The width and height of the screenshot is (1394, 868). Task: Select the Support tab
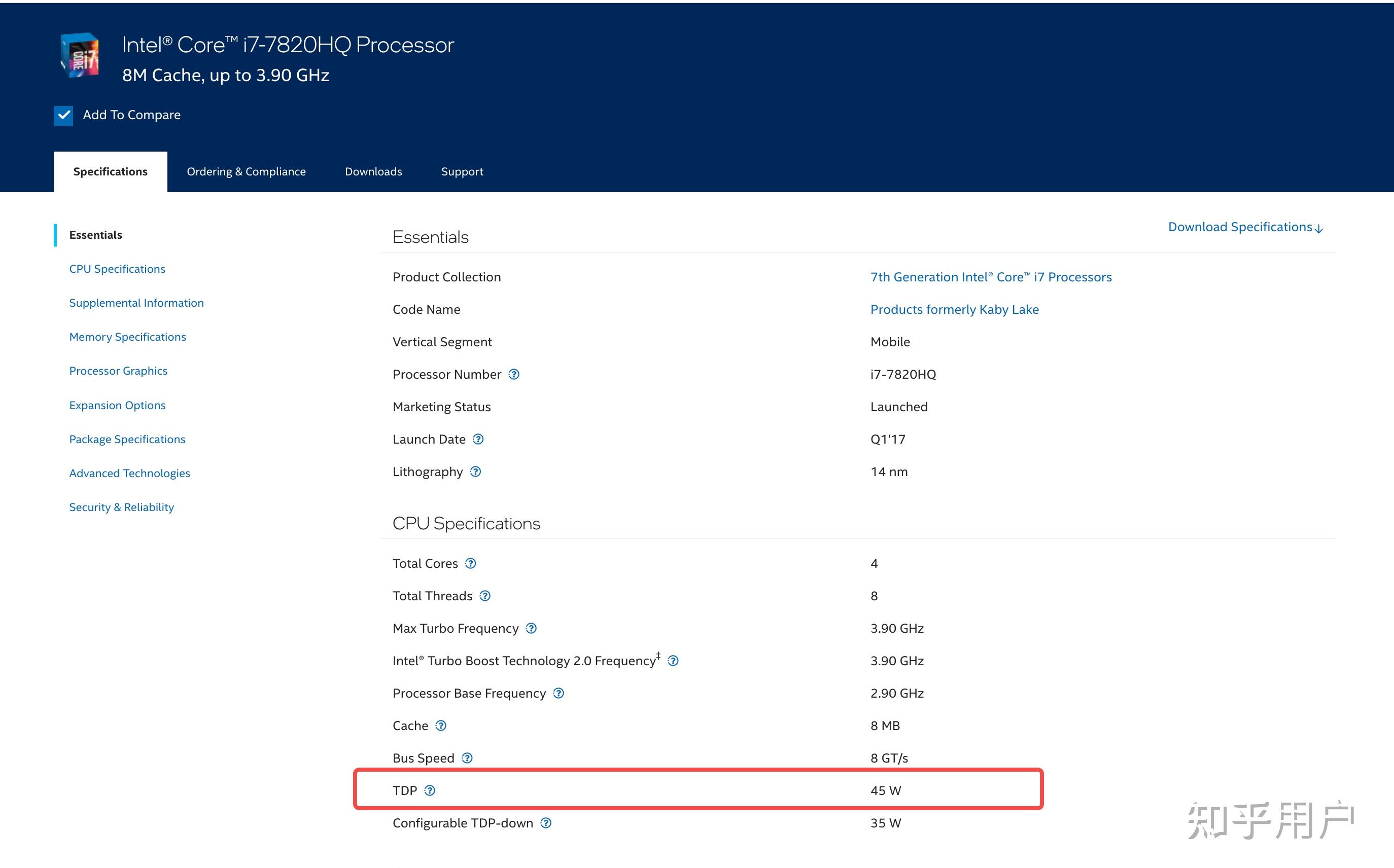click(462, 172)
